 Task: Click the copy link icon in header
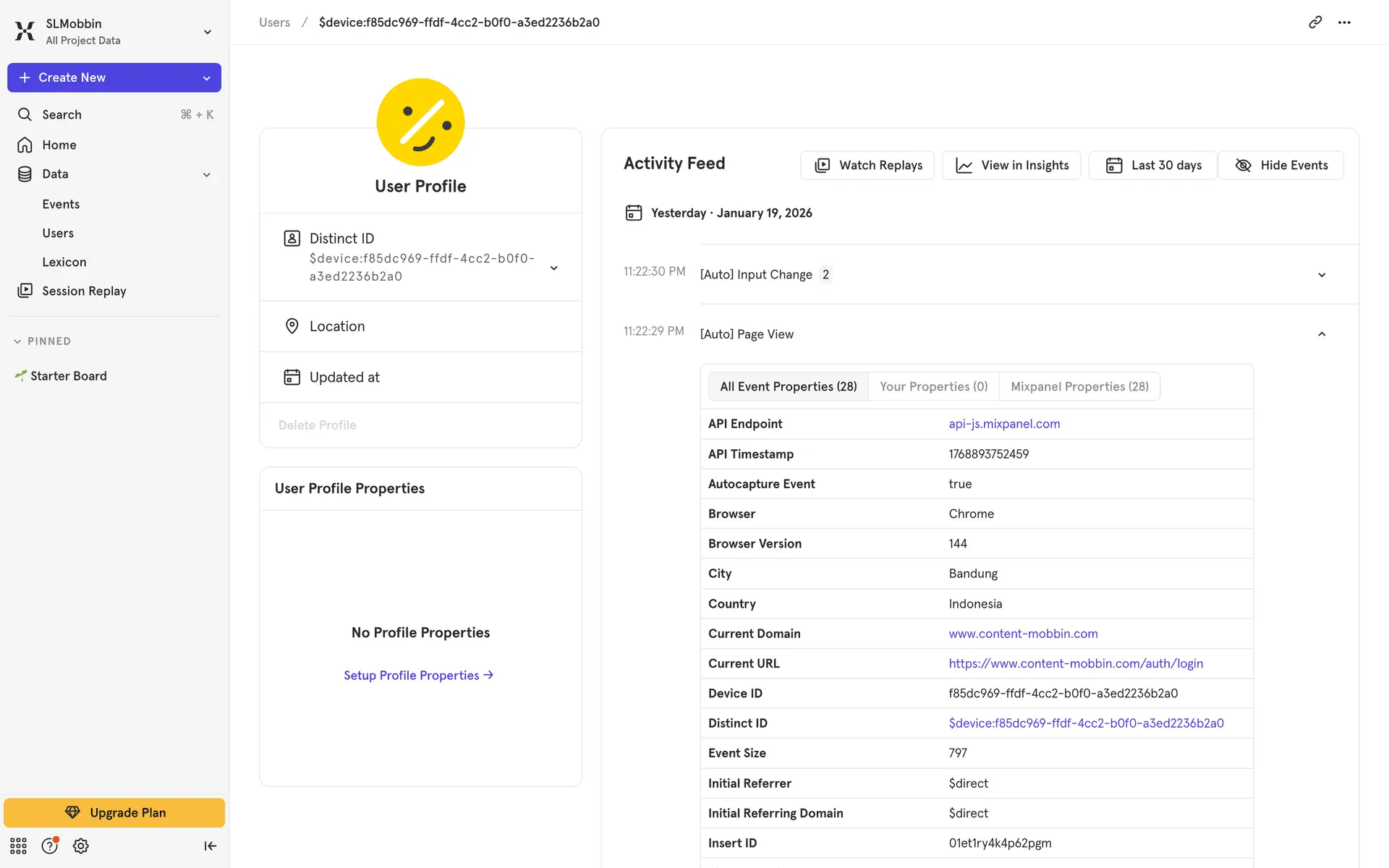[1314, 22]
